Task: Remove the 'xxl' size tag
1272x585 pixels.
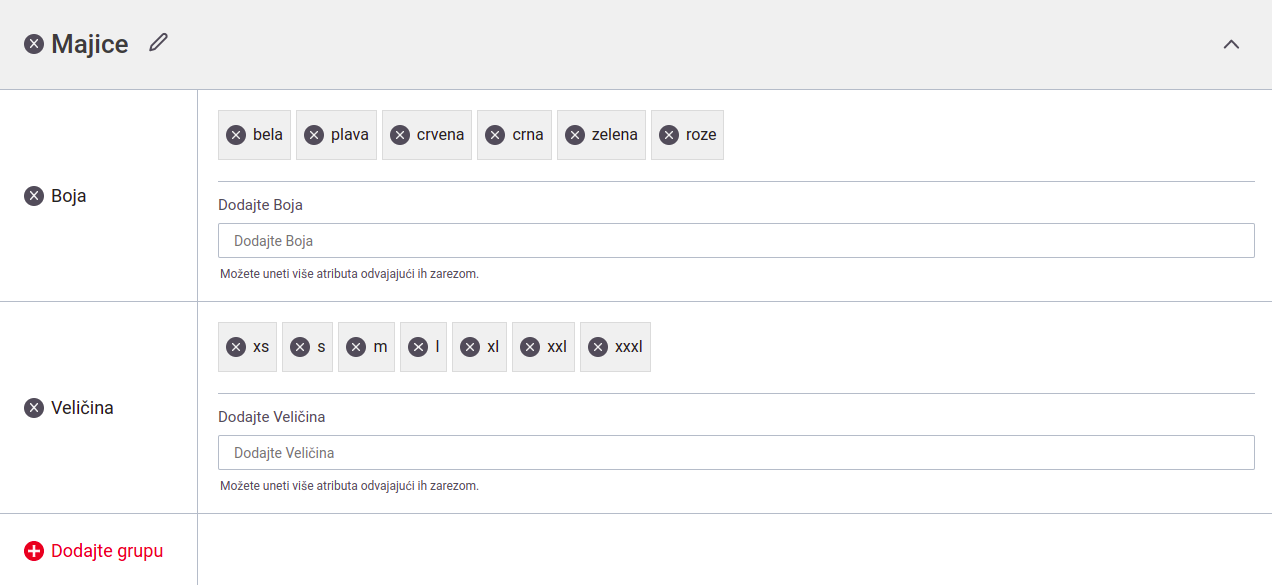Action: pos(530,347)
